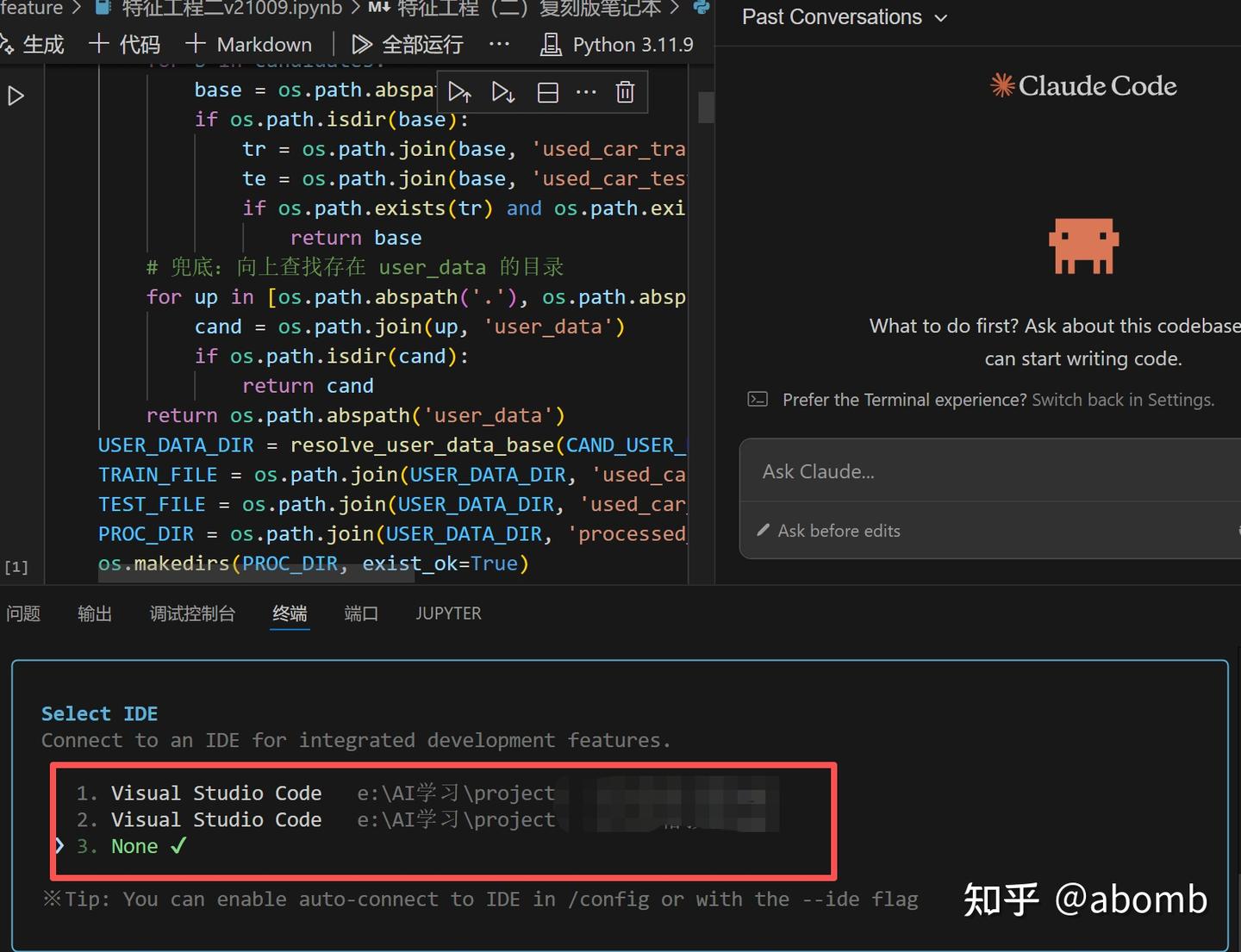Select option 3. None in terminal

pos(131,846)
